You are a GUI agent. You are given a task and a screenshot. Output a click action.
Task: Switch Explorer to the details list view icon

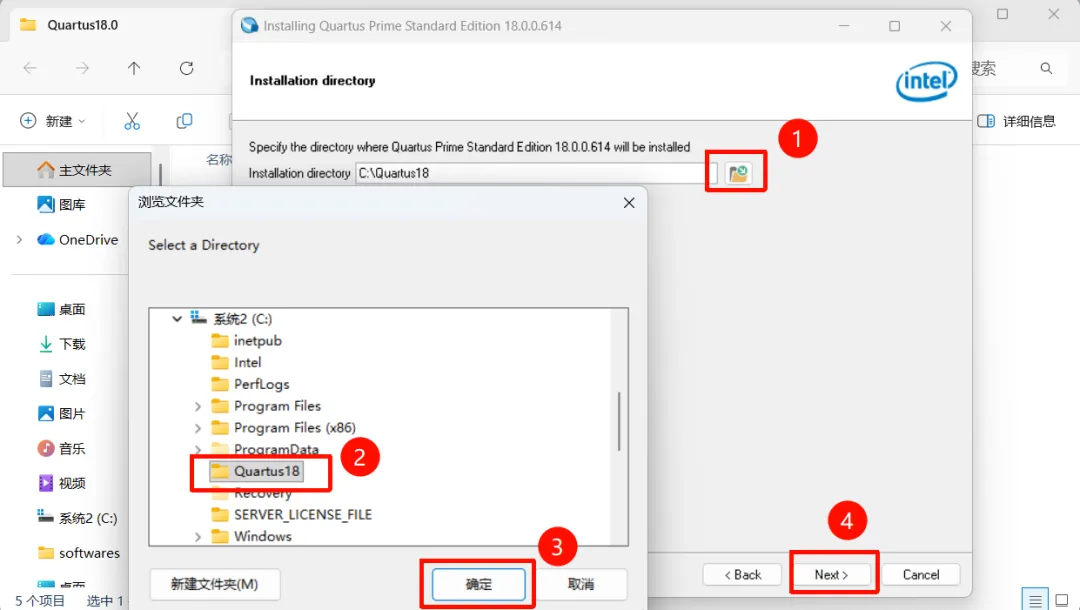[1035, 600]
